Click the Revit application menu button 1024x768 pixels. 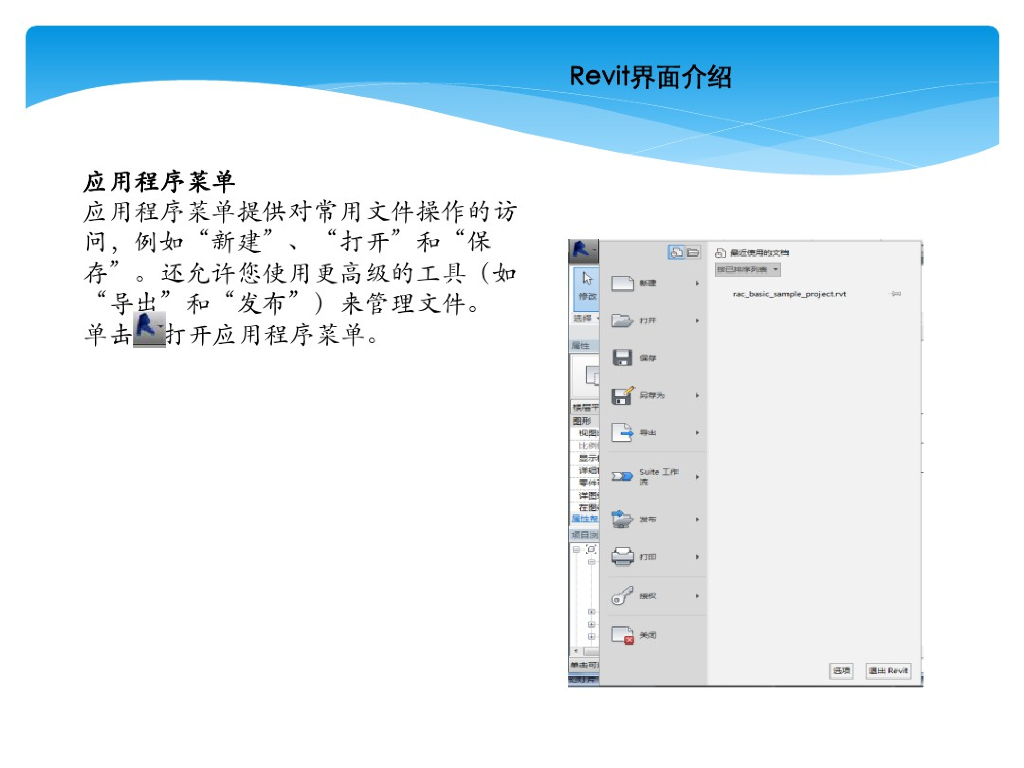pyautogui.click(x=583, y=249)
